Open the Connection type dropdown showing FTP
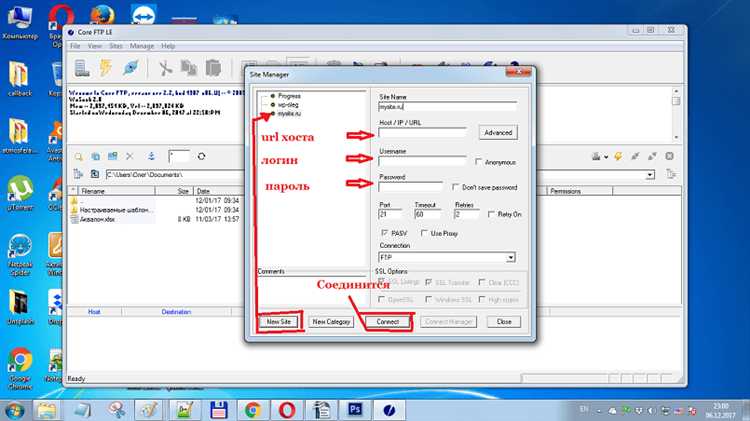 pos(511,257)
